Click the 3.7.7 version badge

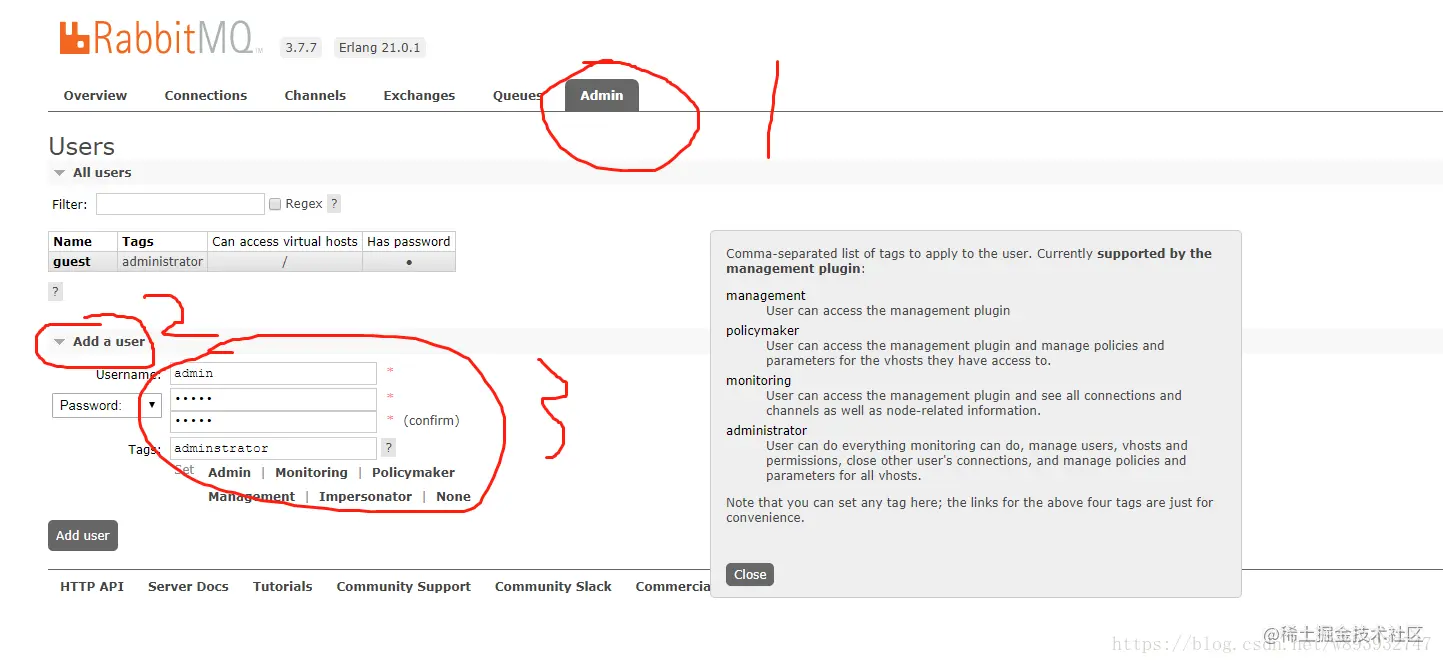tap(301, 47)
